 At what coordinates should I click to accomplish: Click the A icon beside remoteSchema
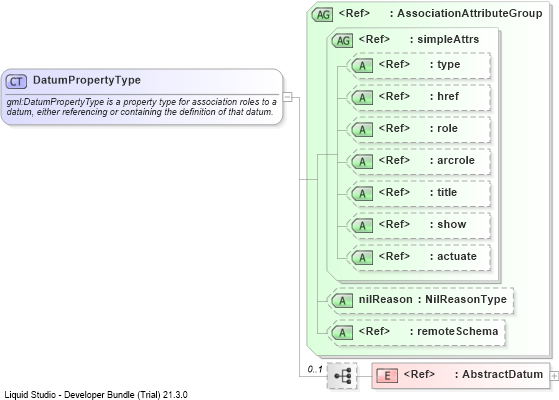[342, 333]
